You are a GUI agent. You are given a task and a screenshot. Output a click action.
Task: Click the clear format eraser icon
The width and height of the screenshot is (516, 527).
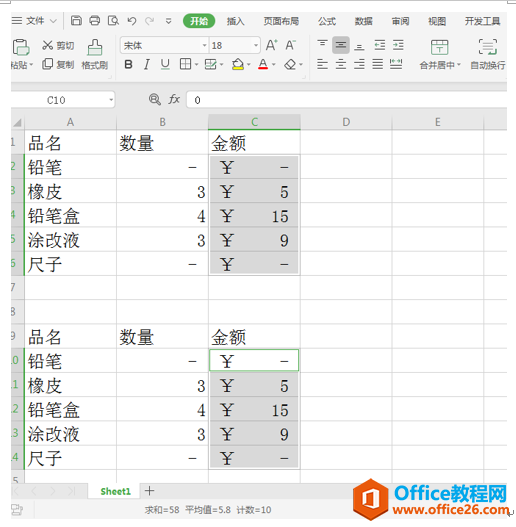(290, 64)
